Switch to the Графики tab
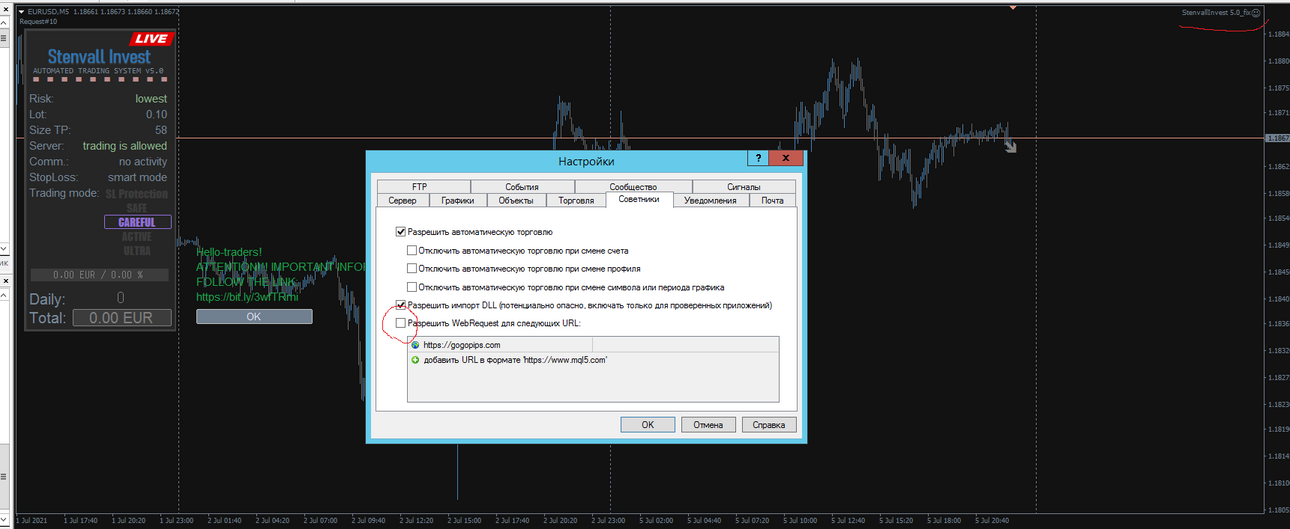The width and height of the screenshot is (1290, 529). (458, 200)
